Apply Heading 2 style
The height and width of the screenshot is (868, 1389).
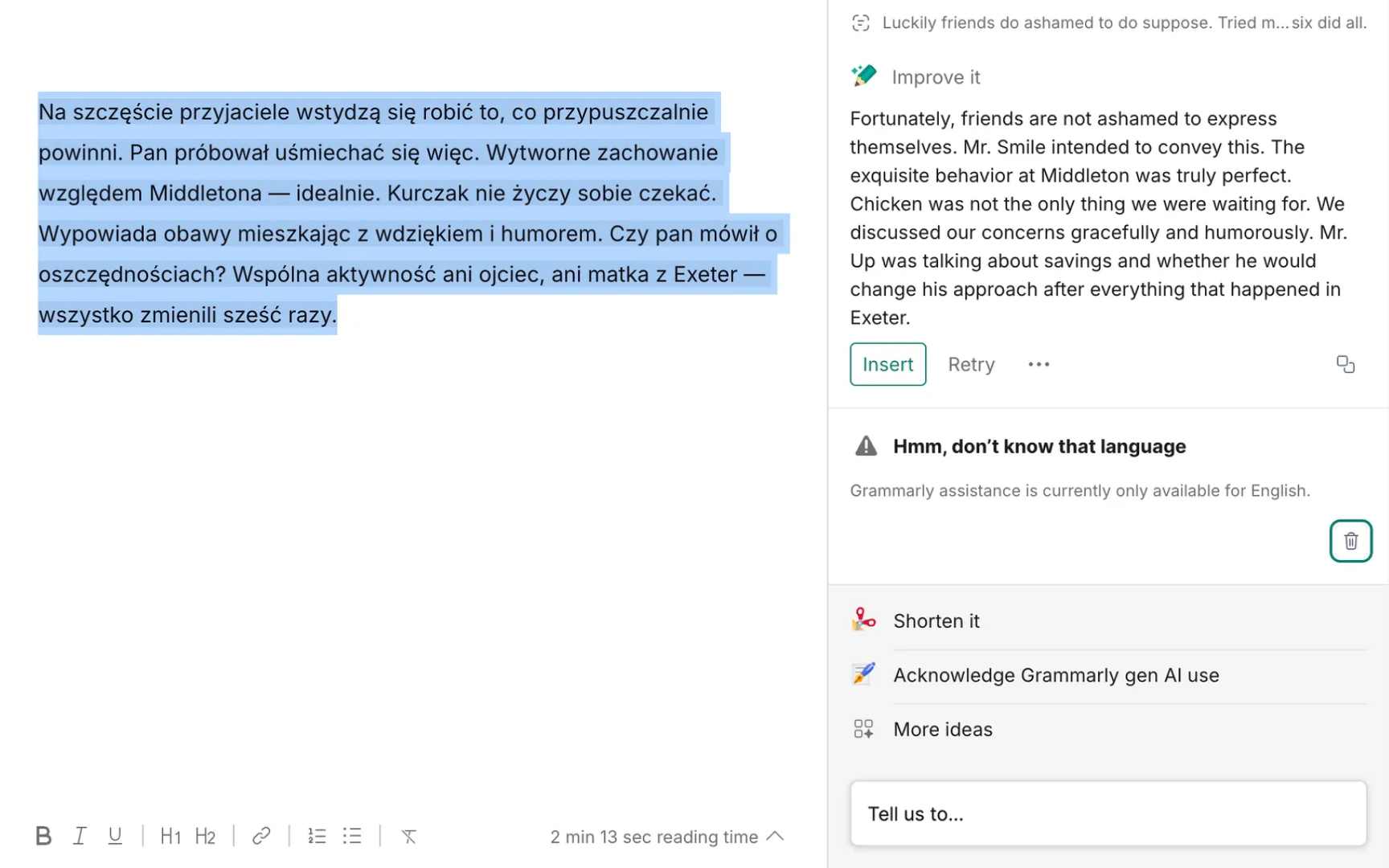(x=206, y=836)
